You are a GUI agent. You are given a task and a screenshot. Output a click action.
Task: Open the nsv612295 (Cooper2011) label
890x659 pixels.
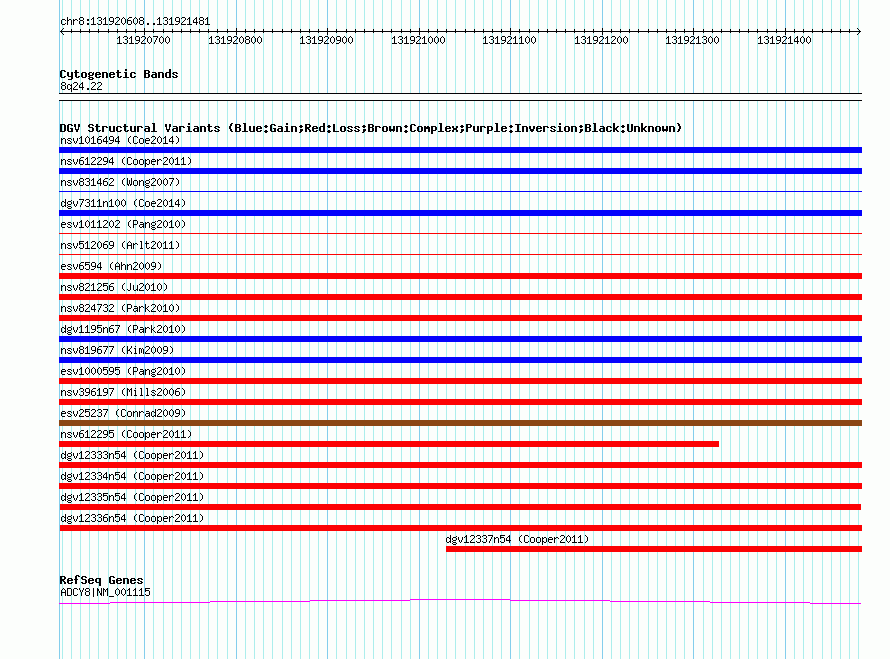(126, 434)
